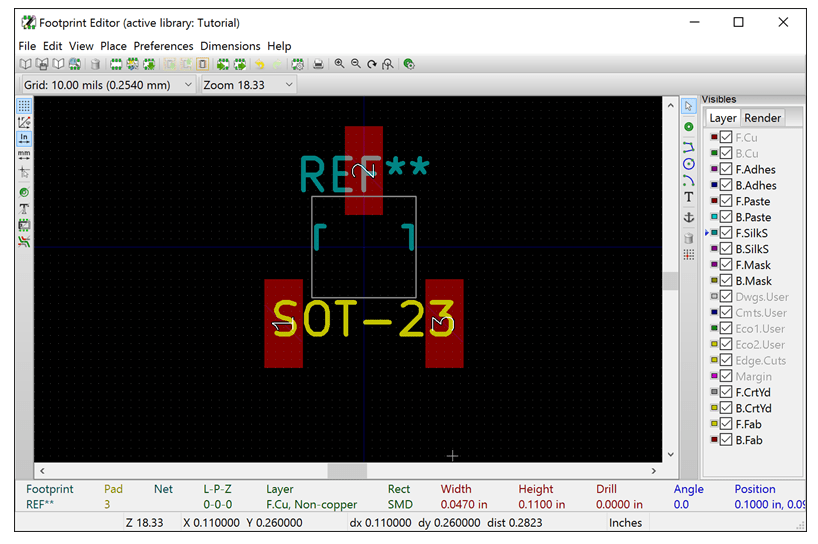Click the REF** reference text on canvas
The image size is (818, 544).
click(x=364, y=174)
